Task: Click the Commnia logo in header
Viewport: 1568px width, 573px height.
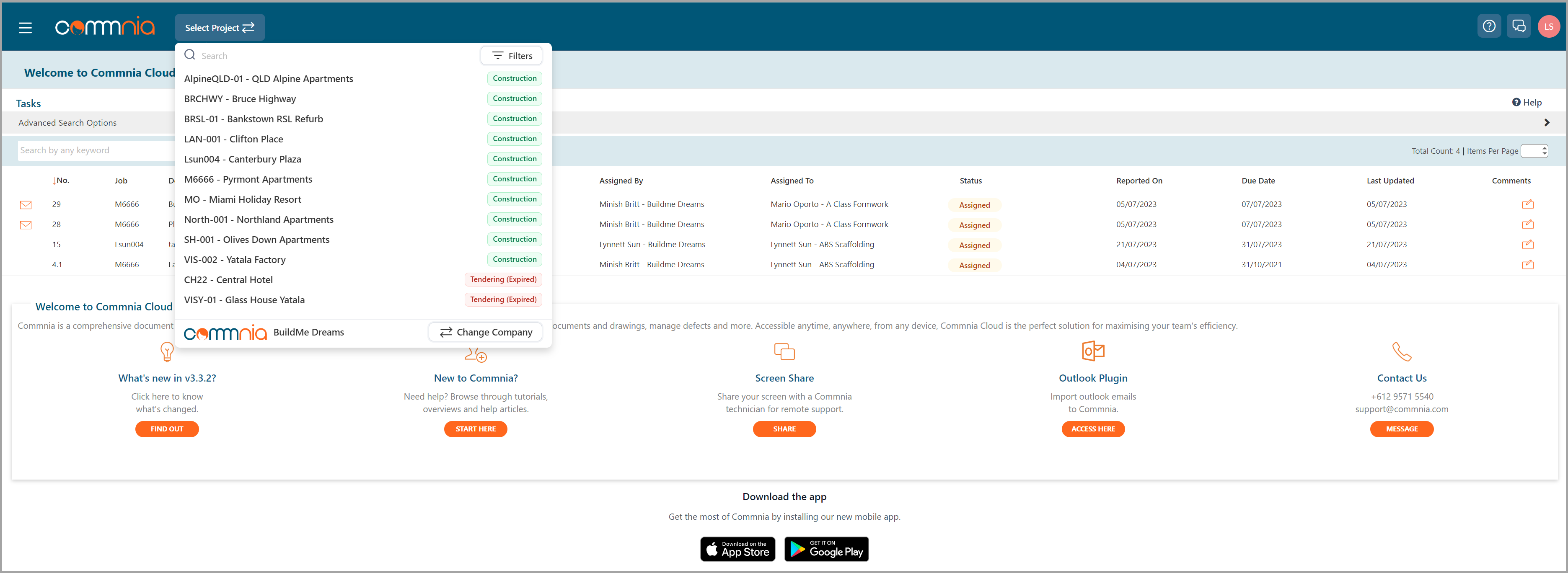Action: click(105, 27)
